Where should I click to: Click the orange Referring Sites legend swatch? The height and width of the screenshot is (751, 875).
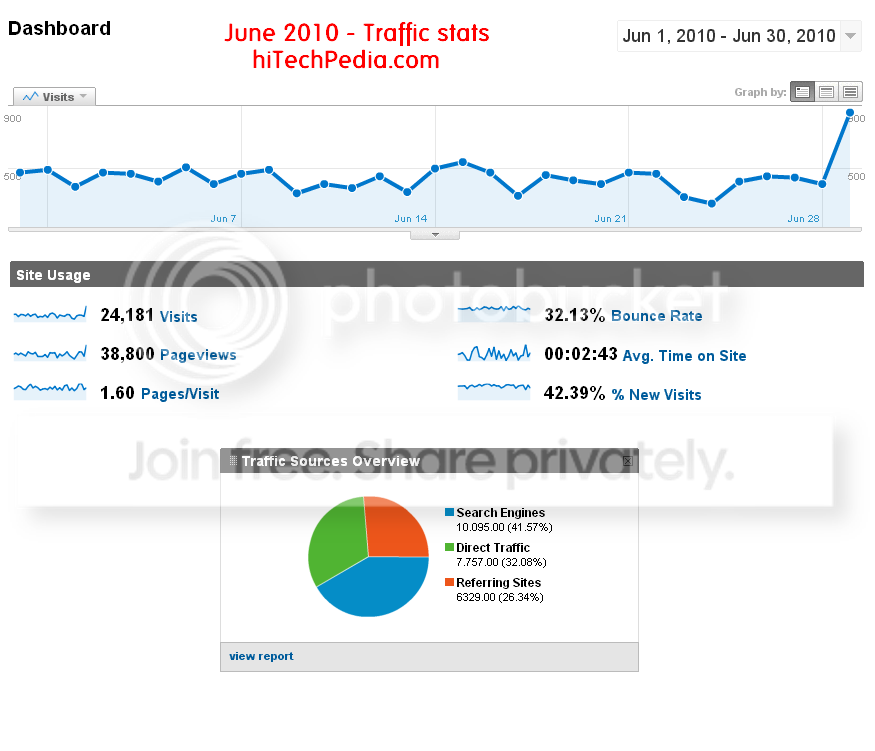(449, 582)
